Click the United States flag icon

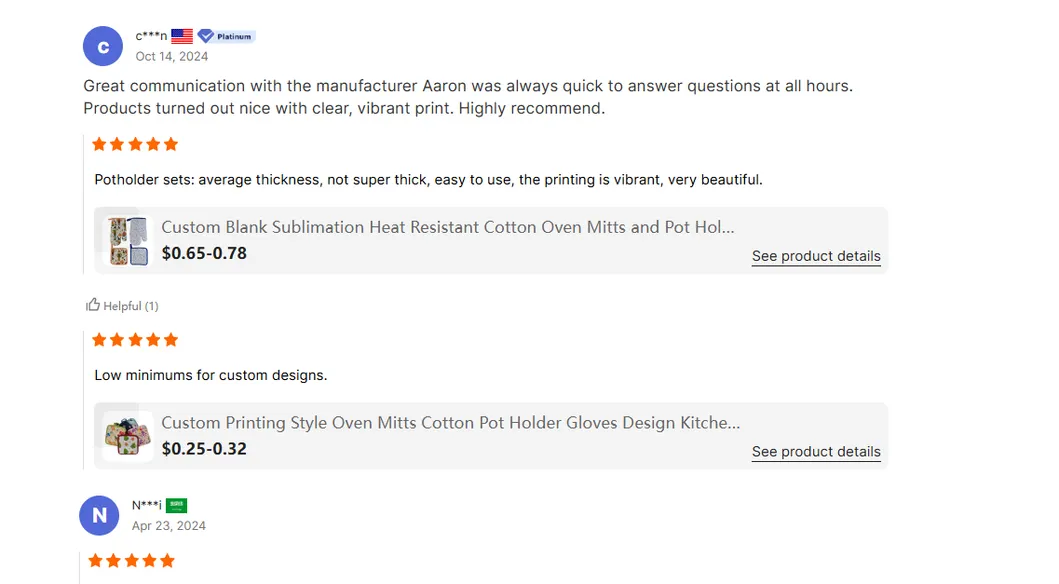click(182, 36)
